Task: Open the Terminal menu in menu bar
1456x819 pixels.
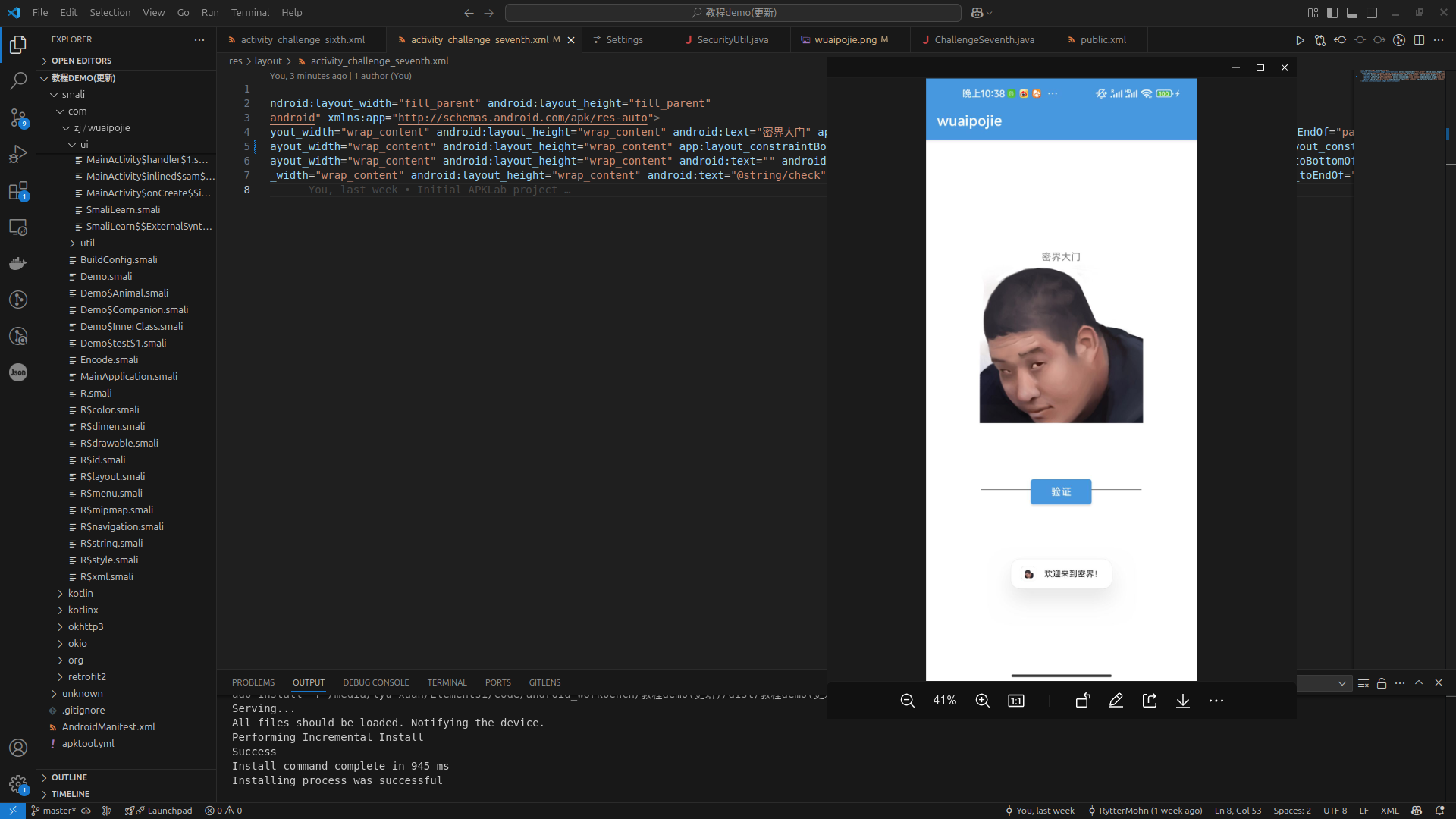Action: point(249,13)
